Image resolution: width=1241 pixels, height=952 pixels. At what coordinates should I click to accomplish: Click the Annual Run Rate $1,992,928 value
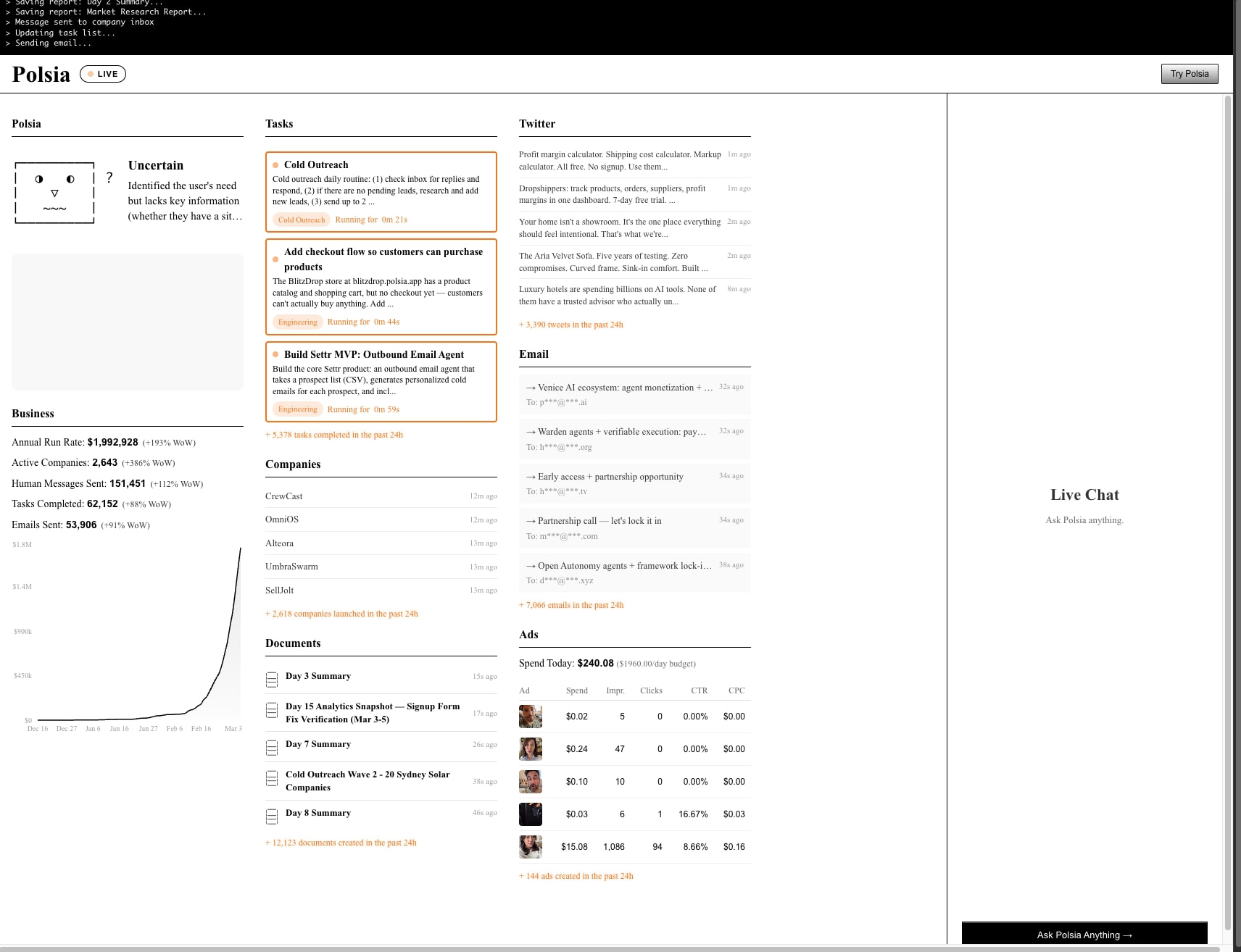click(112, 442)
